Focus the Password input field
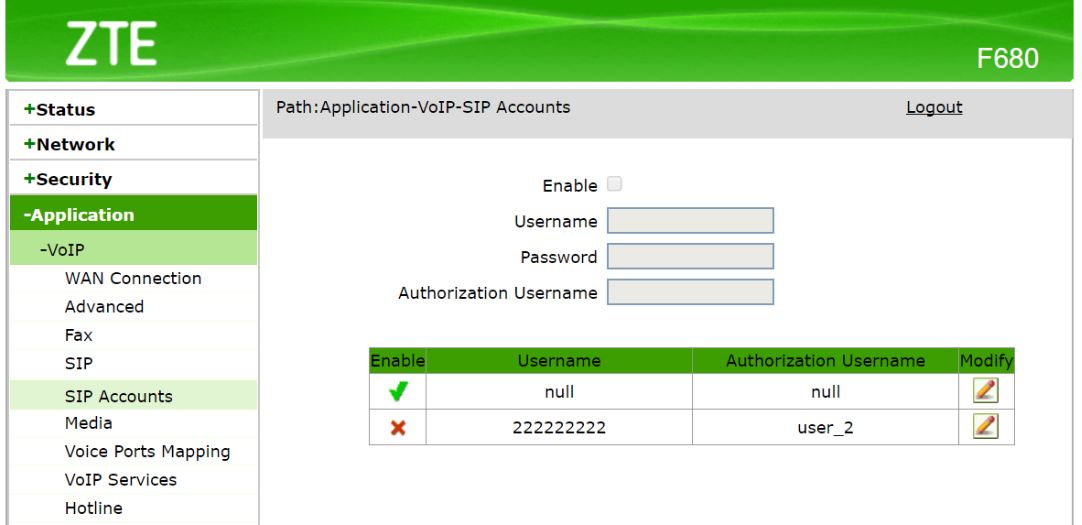 690,256
